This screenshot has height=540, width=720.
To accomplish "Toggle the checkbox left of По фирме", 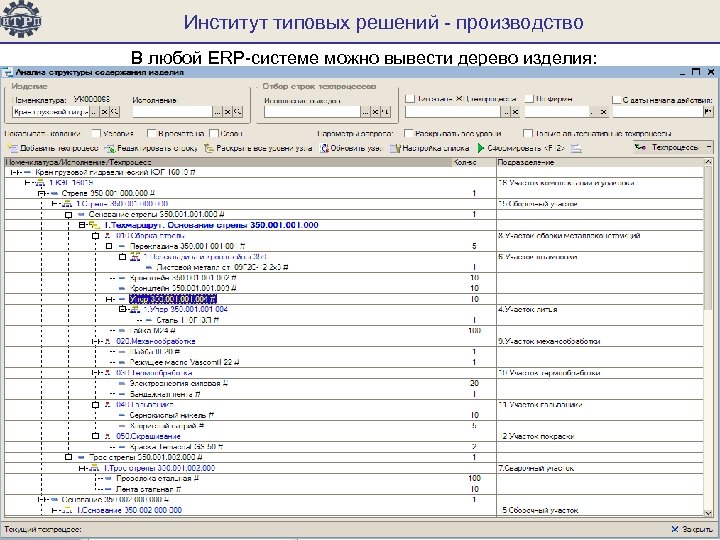I will pos(410,98).
